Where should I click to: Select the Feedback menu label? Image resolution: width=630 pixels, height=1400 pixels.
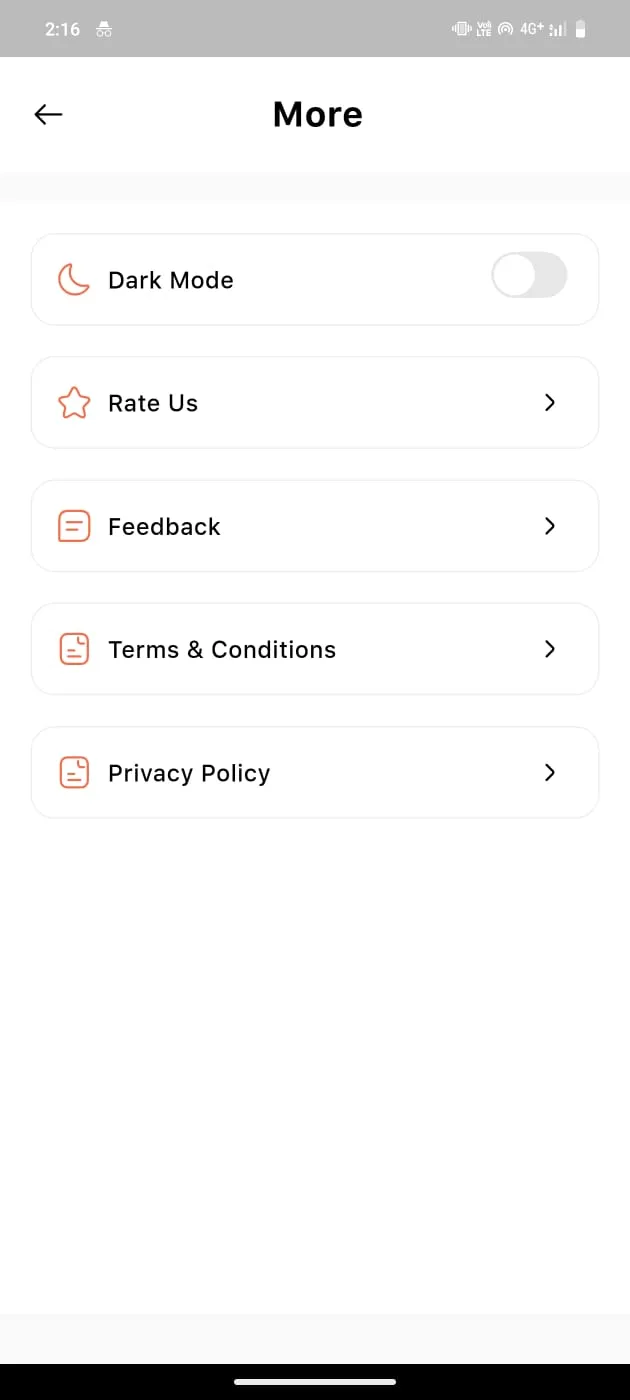point(164,526)
